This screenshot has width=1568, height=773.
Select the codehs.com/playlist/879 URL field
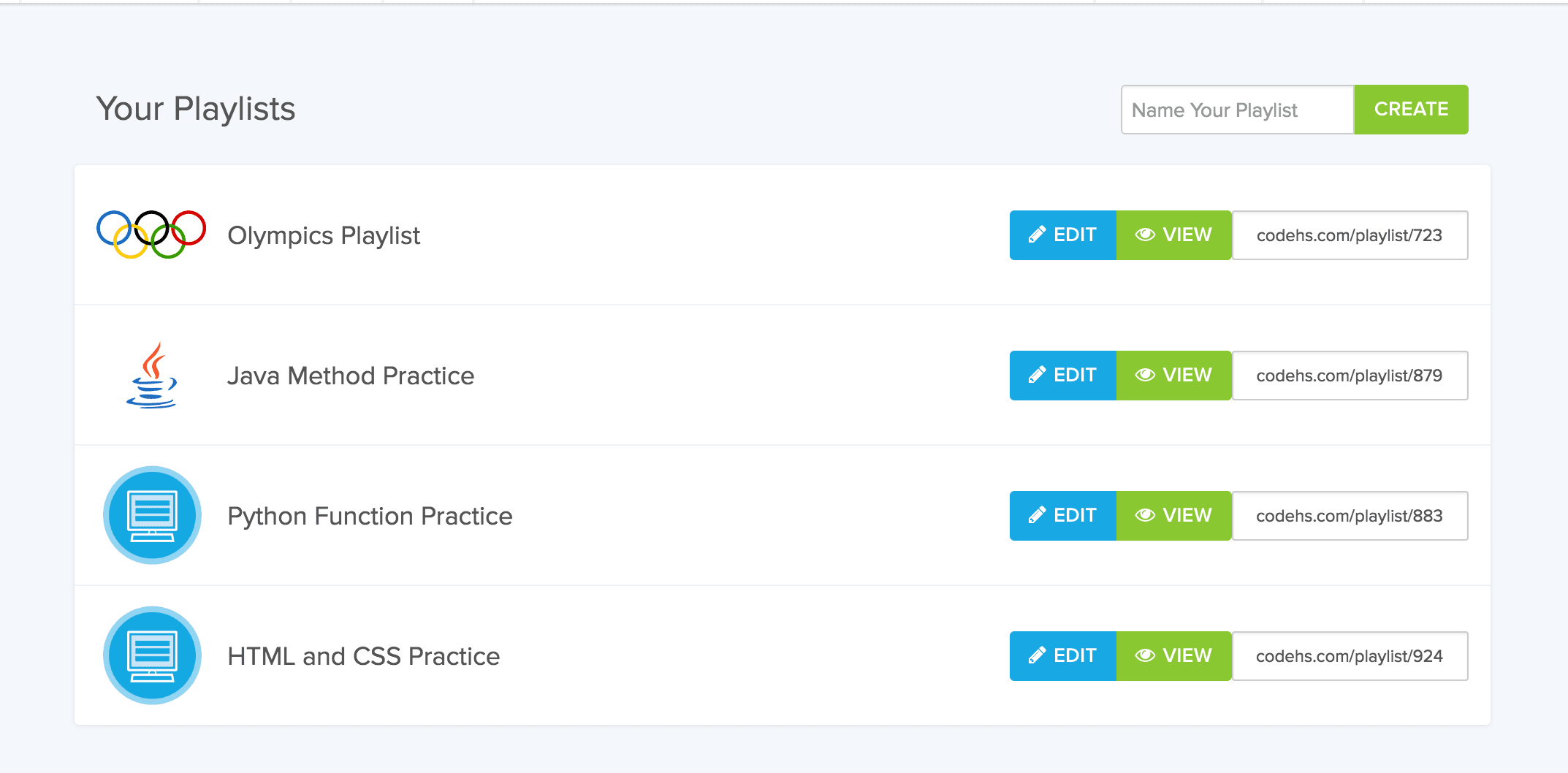tap(1350, 376)
